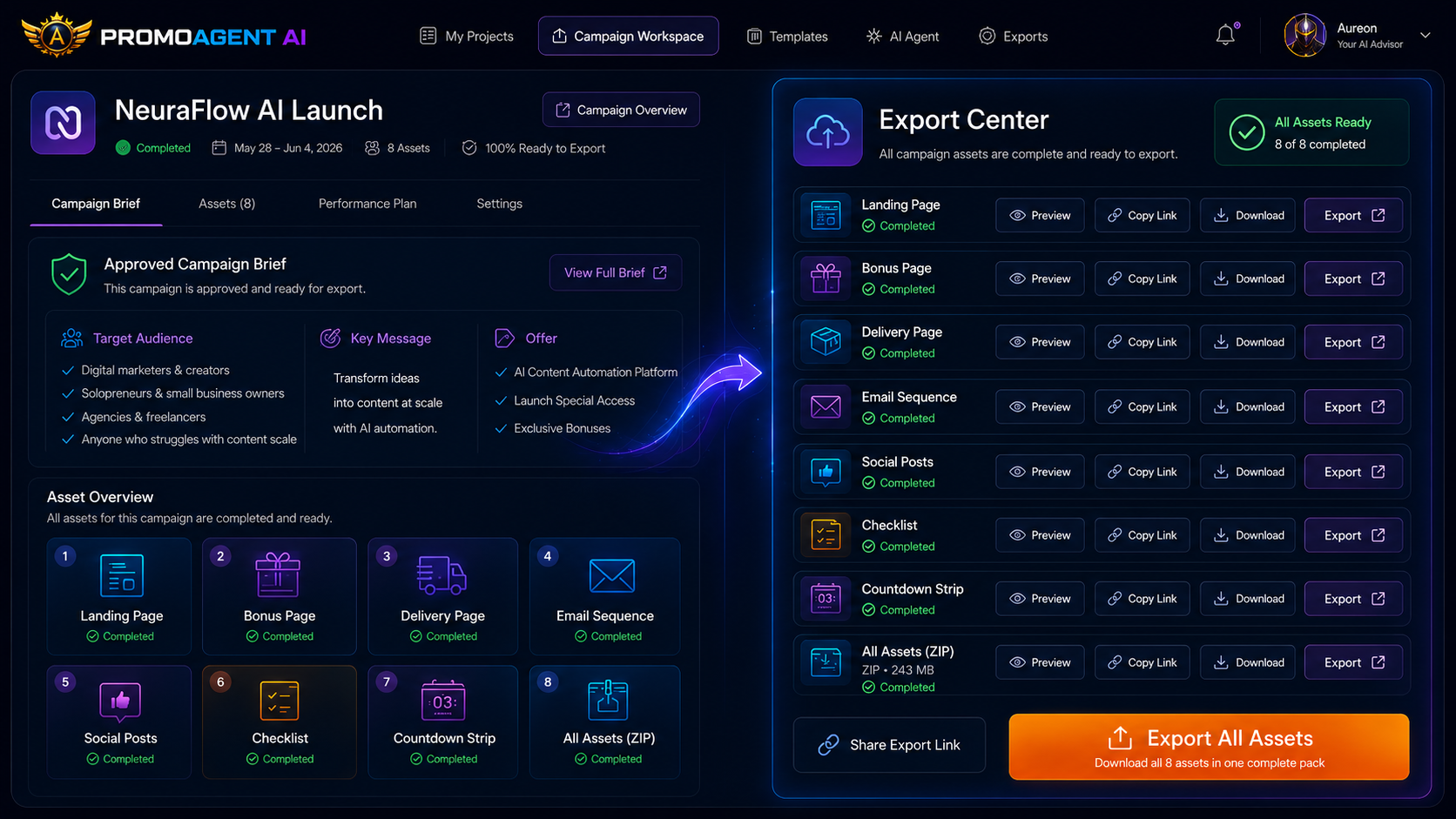Click the Countdown Strip icon in Export Center
This screenshot has width=1456, height=819.
pyautogui.click(x=826, y=599)
